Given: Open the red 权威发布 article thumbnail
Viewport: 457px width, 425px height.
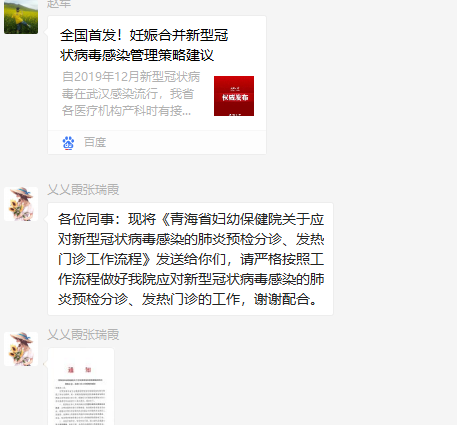Looking at the screenshot, I should [234, 96].
